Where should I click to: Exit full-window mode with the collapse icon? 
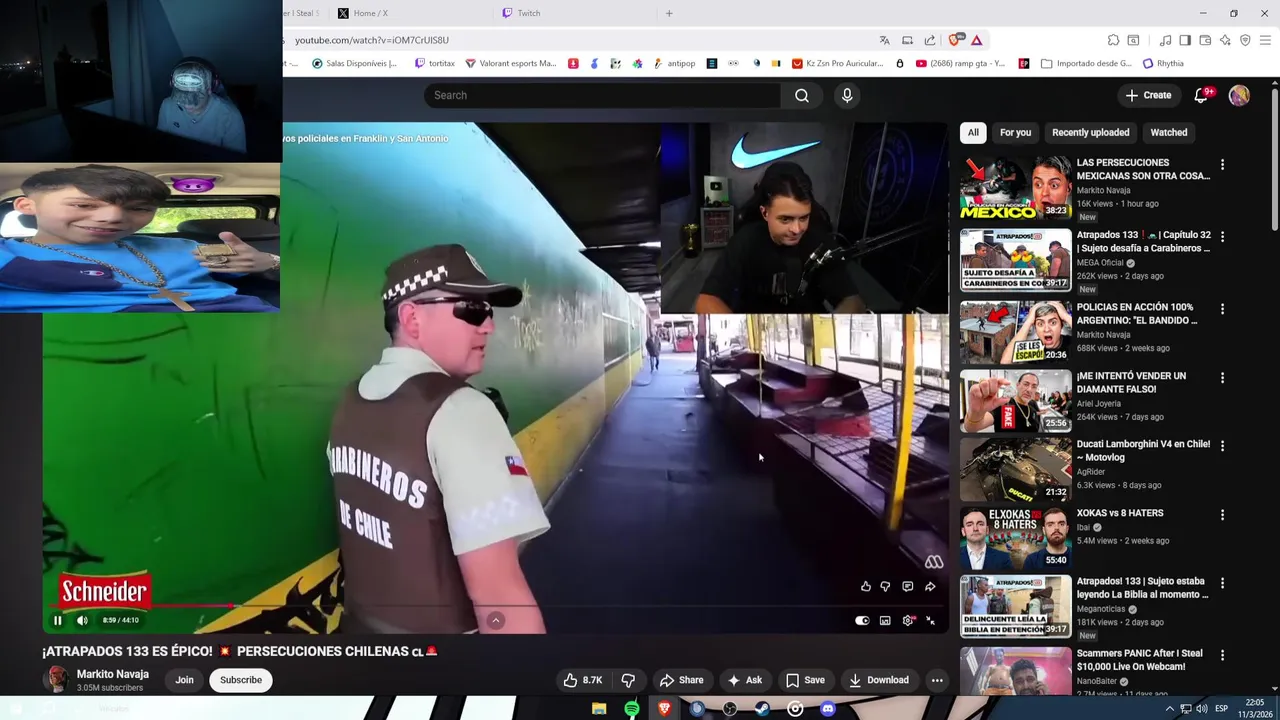click(x=931, y=620)
